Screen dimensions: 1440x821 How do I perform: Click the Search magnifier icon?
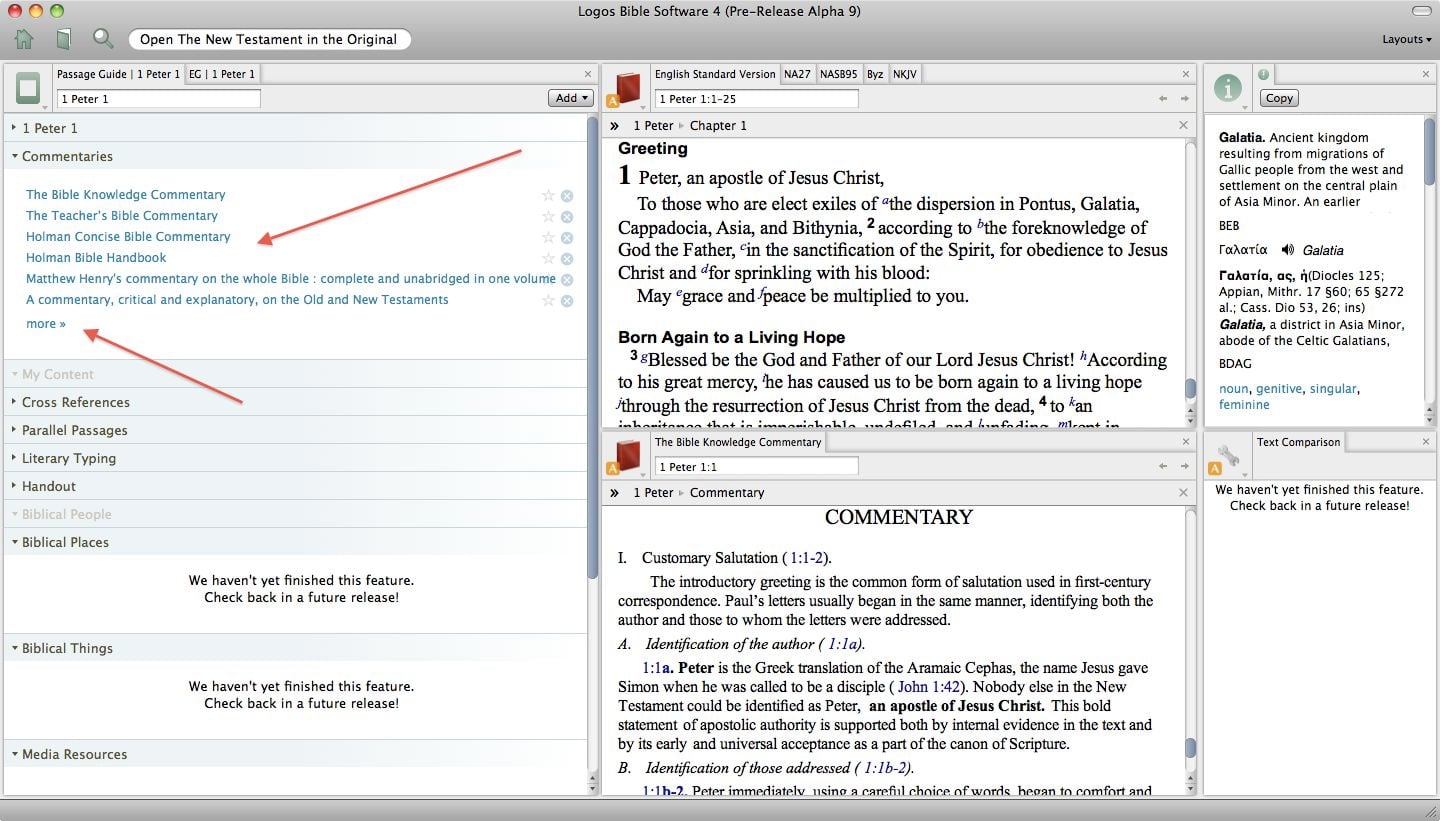pyautogui.click(x=102, y=39)
